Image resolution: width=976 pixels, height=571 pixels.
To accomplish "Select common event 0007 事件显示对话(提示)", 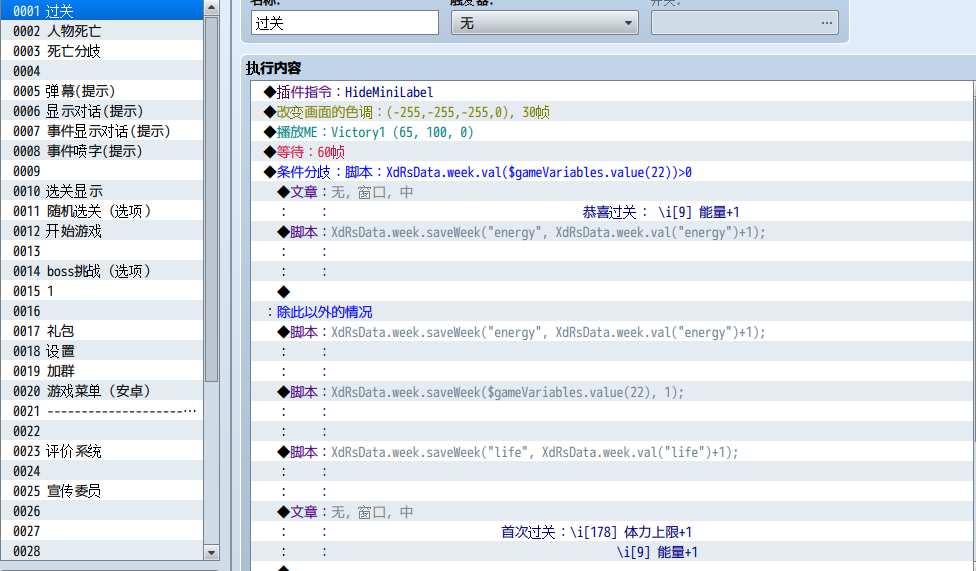I will [x=102, y=131].
